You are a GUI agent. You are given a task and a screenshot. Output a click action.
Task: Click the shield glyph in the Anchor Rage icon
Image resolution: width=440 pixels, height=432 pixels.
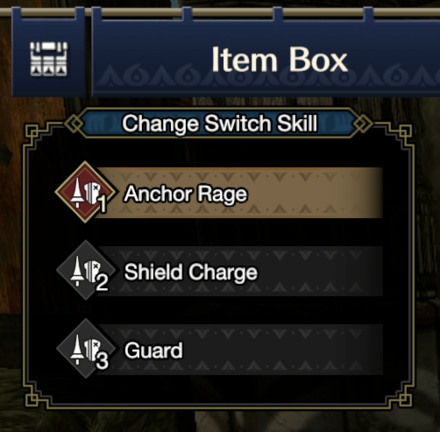(x=91, y=193)
